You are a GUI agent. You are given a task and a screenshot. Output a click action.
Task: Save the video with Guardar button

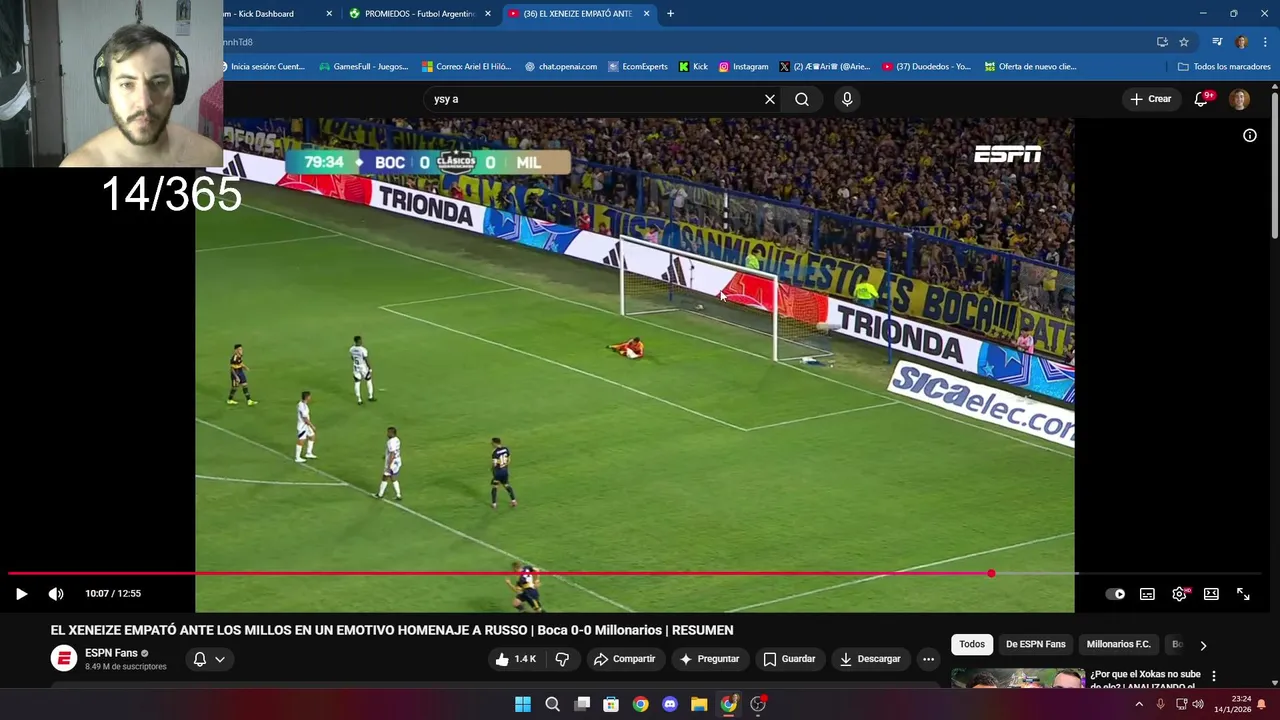tap(789, 659)
